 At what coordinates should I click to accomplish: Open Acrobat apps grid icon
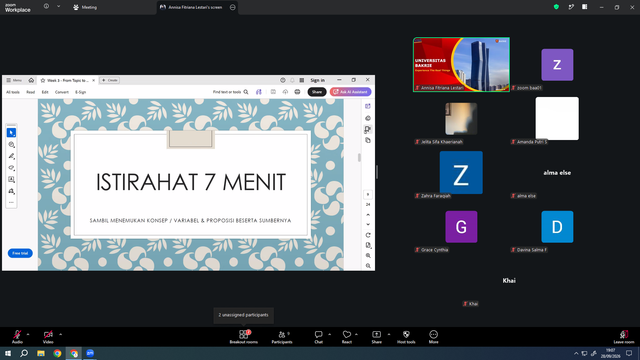coord(302,80)
